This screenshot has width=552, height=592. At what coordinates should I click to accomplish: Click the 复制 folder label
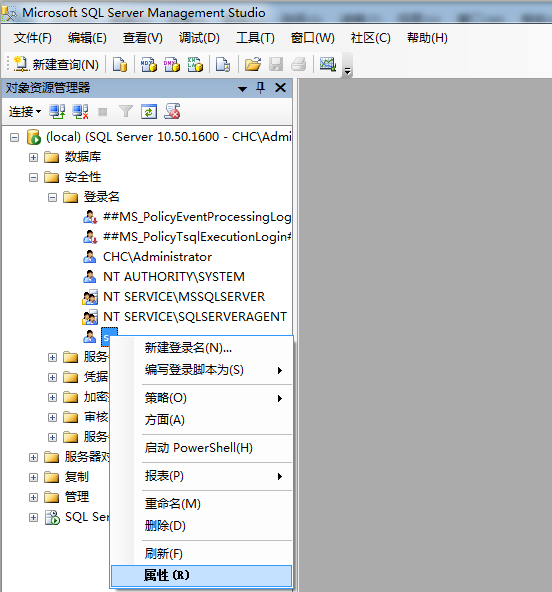point(77,477)
